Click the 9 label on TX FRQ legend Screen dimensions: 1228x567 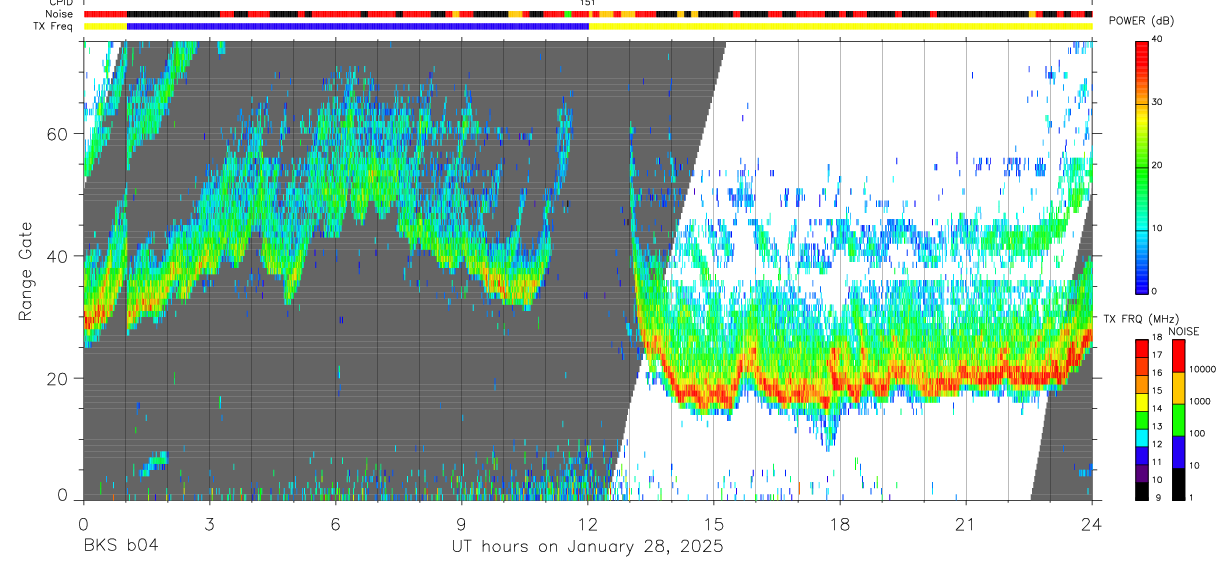(1156, 497)
